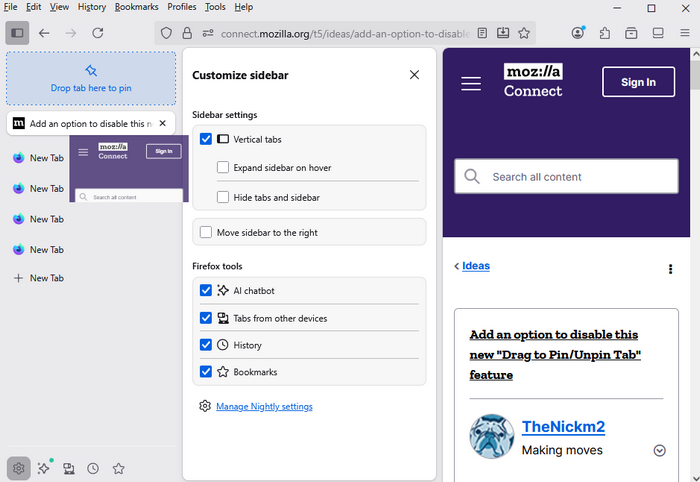This screenshot has height=482, width=700.
Task: Open Bookmarks panel via sidebar star icon
Action: pos(118,468)
